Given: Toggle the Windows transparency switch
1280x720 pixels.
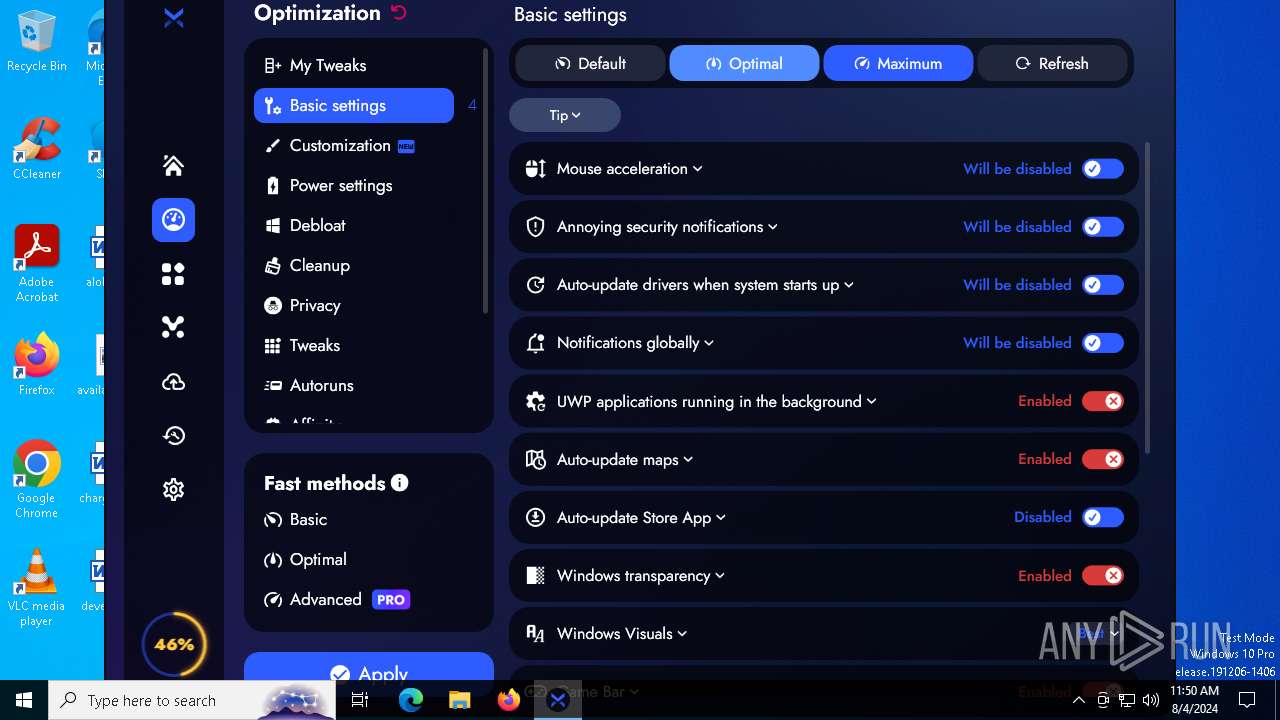Looking at the screenshot, I should [1103, 575].
